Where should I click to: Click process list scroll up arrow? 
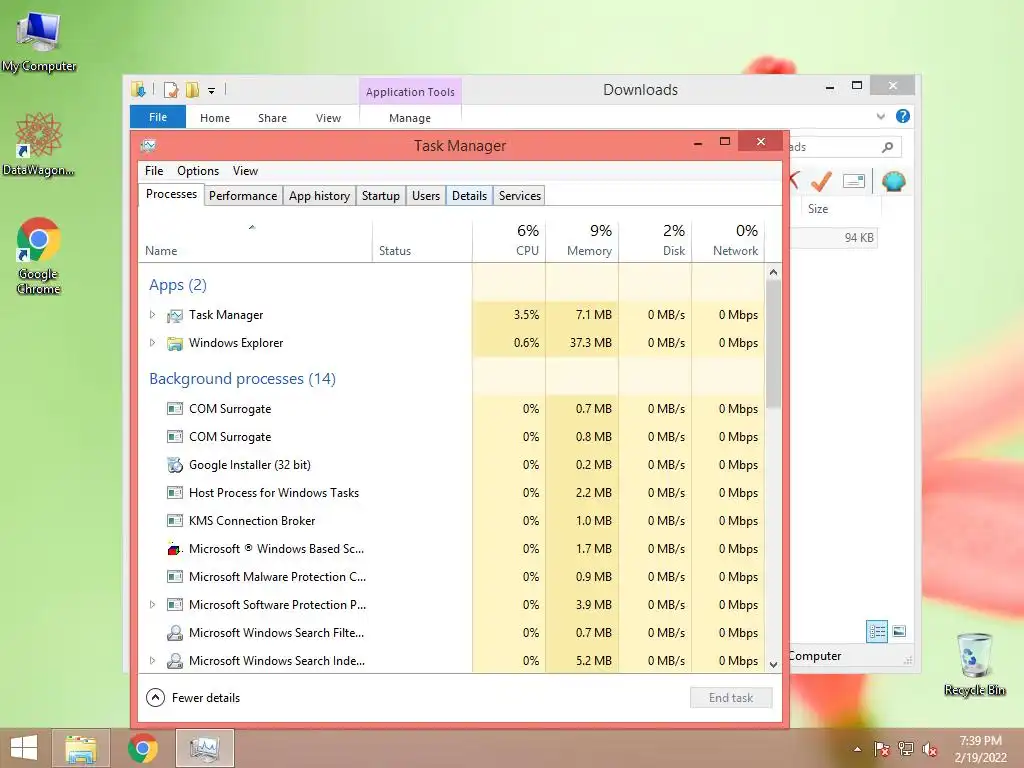point(773,272)
